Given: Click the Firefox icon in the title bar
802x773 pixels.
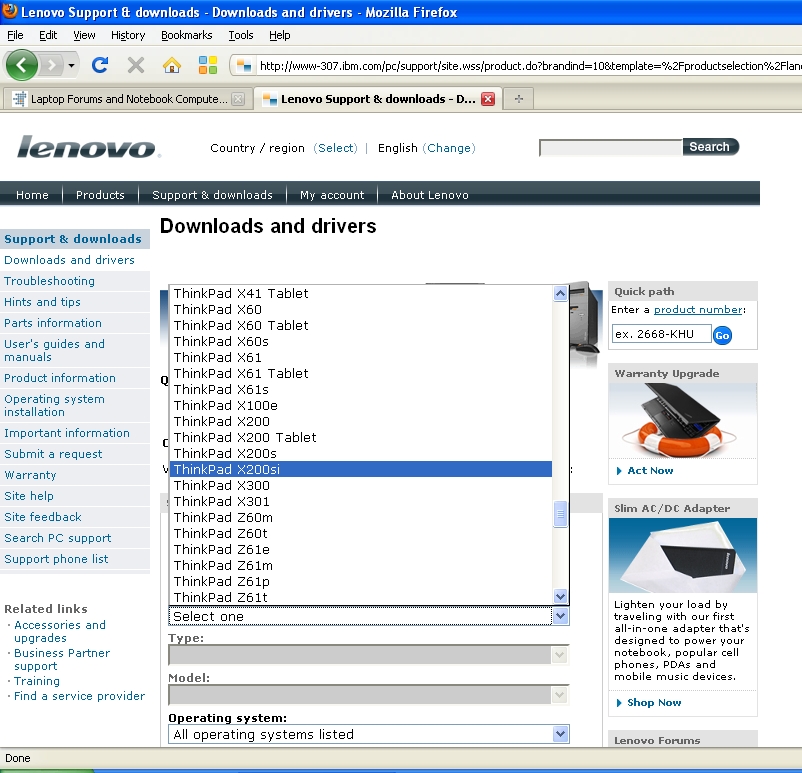Looking at the screenshot, I should (10, 11).
